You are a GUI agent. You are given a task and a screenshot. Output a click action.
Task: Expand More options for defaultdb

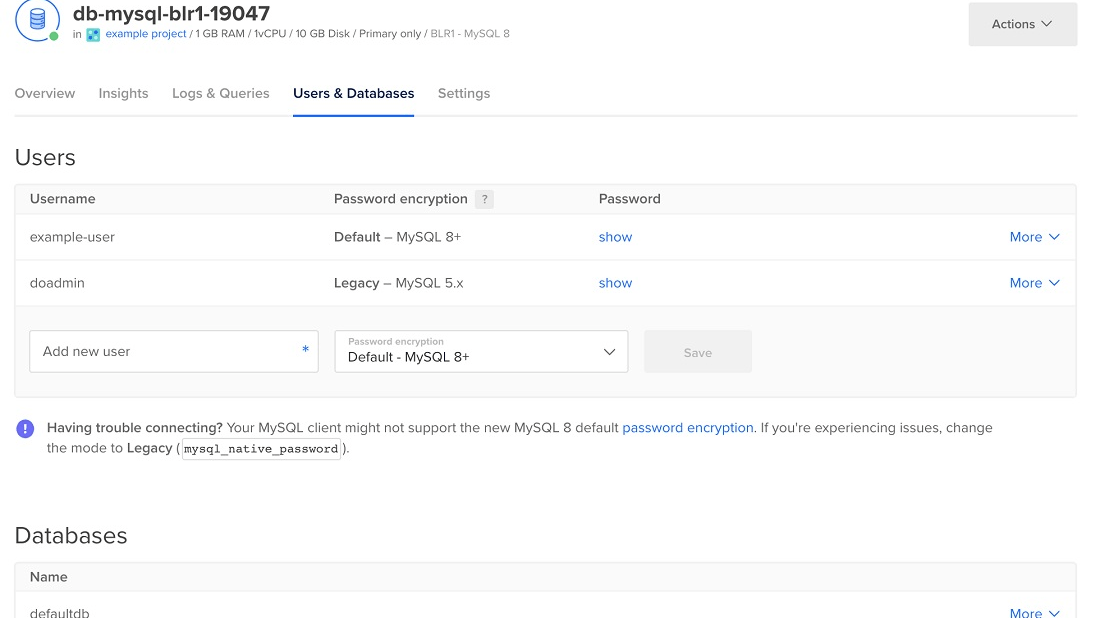tap(1034, 612)
